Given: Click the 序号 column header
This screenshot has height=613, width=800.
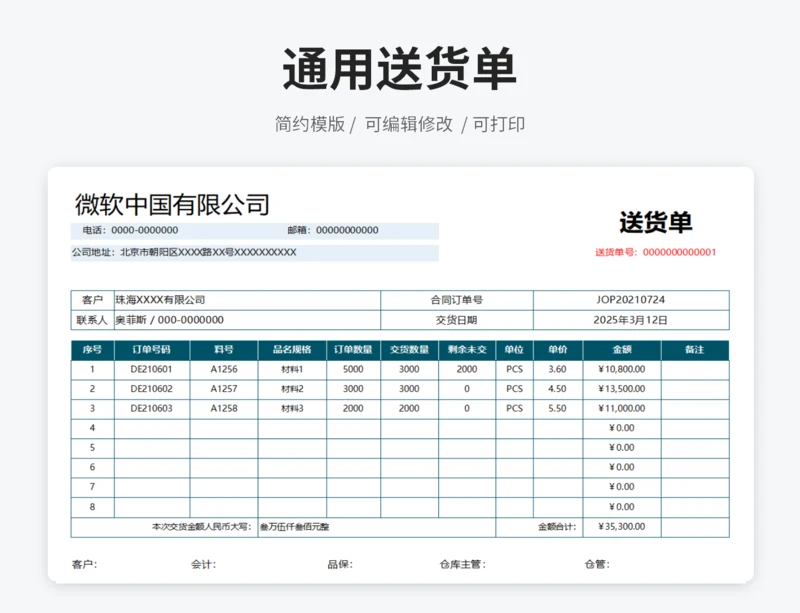Looking at the screenshot, I should 92,350.
